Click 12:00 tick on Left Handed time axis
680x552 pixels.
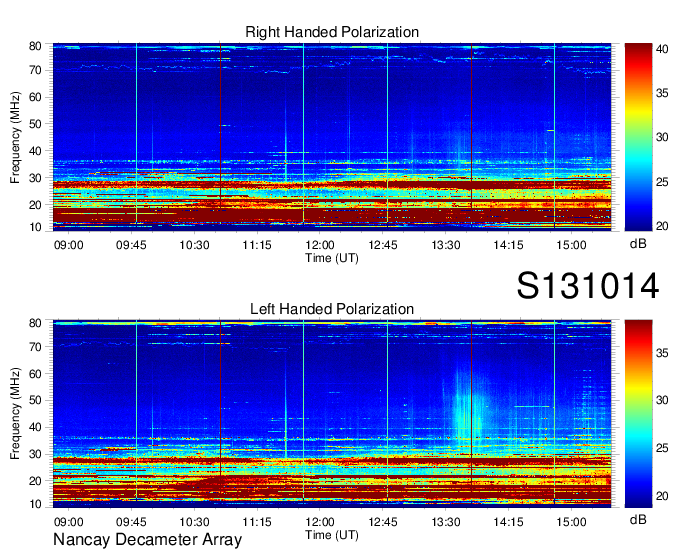pos(320,521)
